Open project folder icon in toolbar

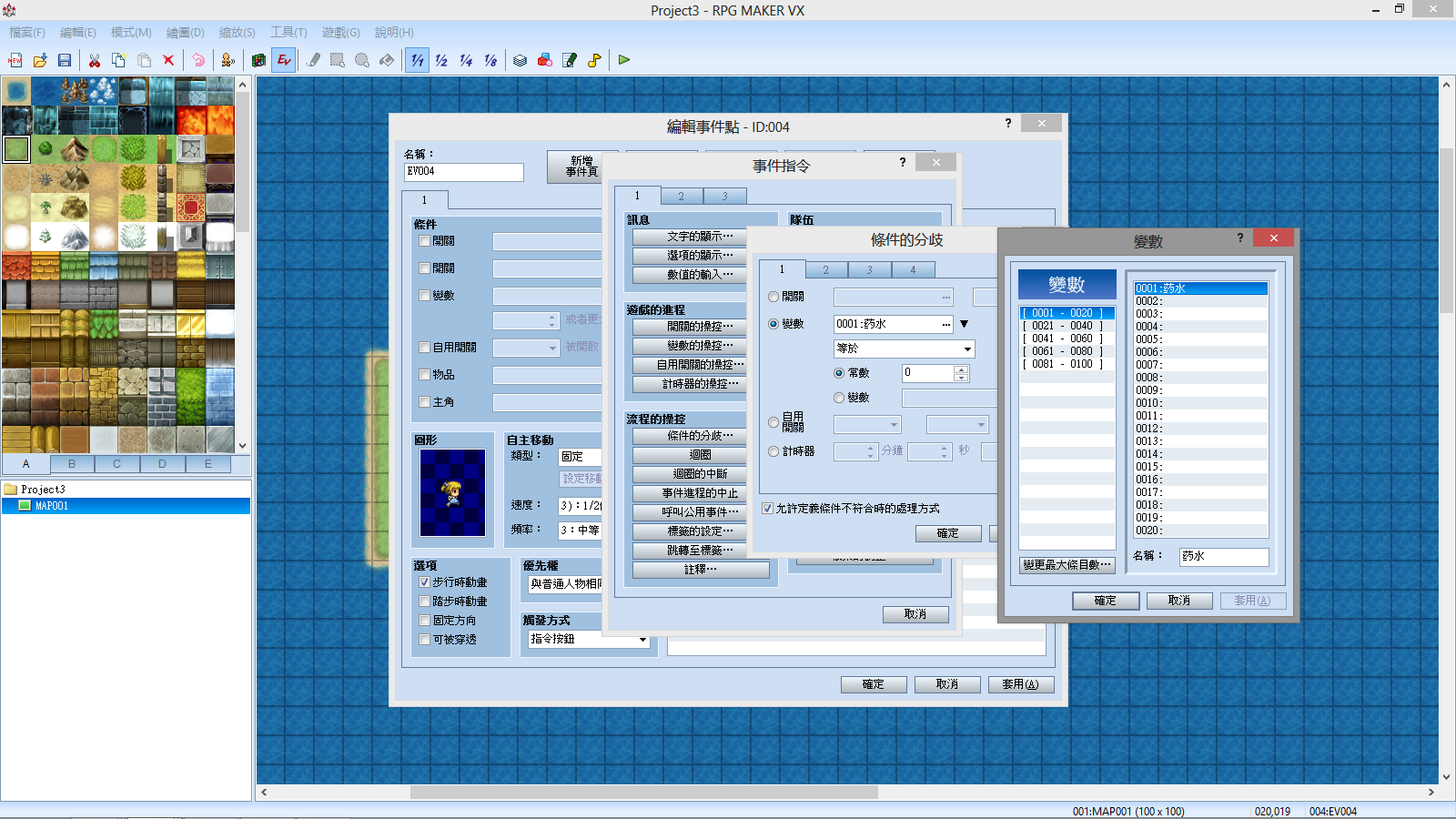[x=40, y=60]
